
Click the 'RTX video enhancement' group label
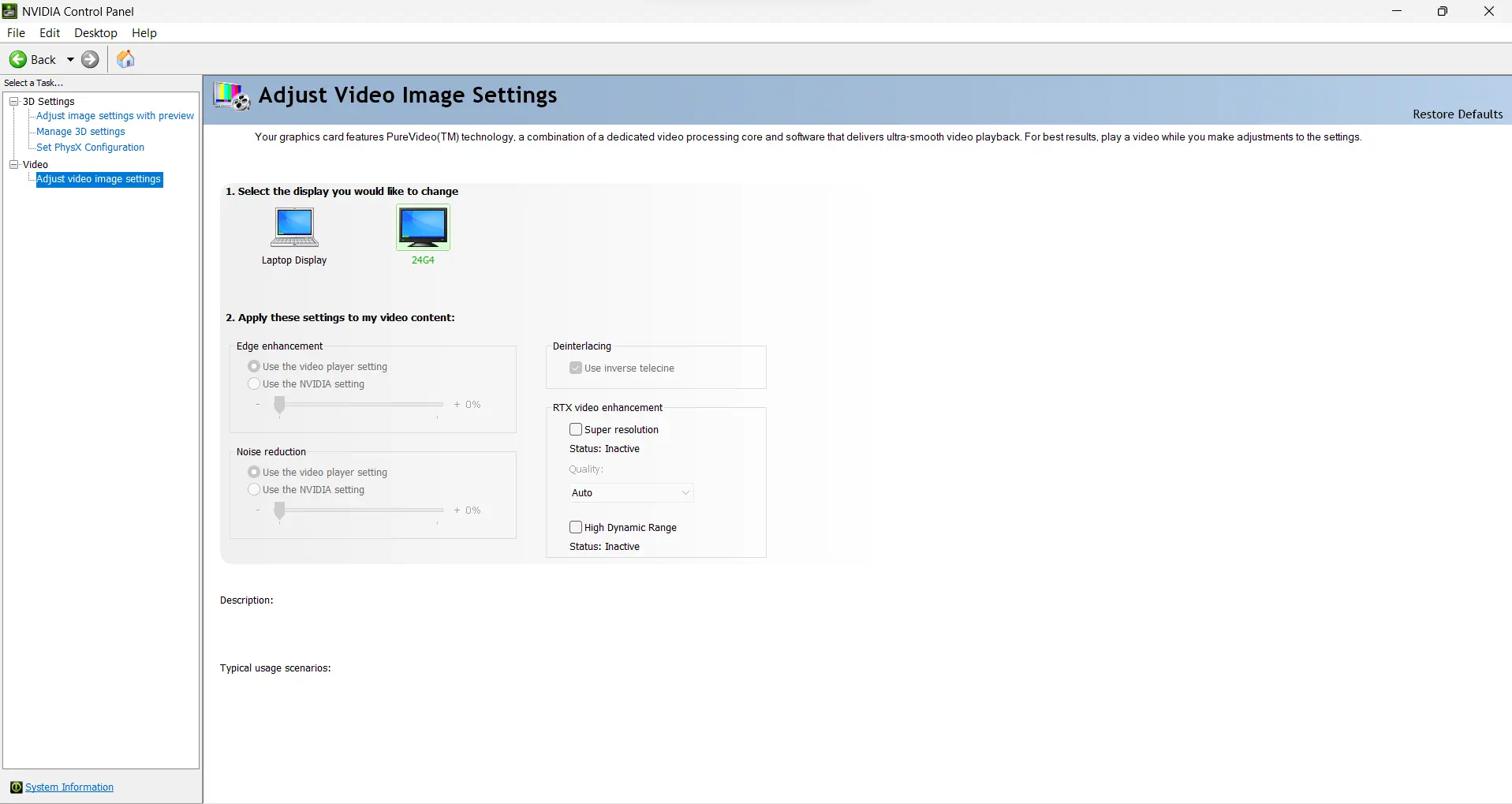pyautogui.click(x=607, y=408)
